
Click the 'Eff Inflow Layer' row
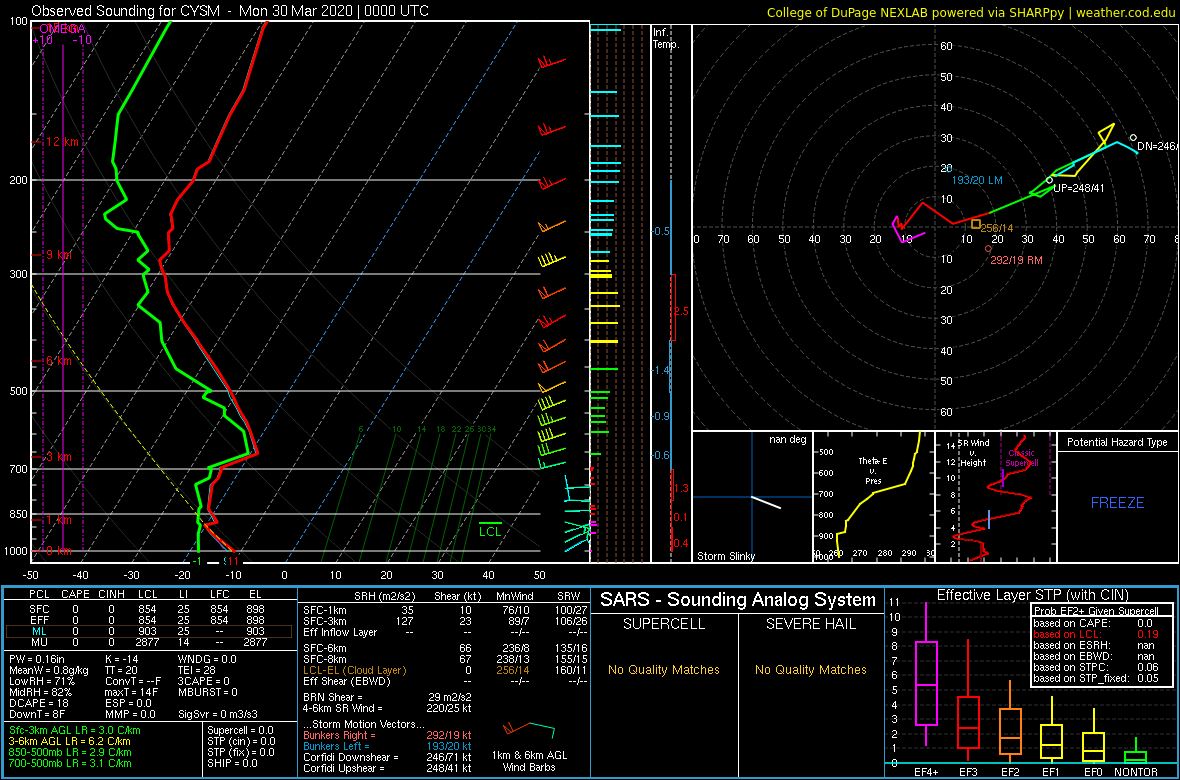pyautogui.click(x=445, y=631)
